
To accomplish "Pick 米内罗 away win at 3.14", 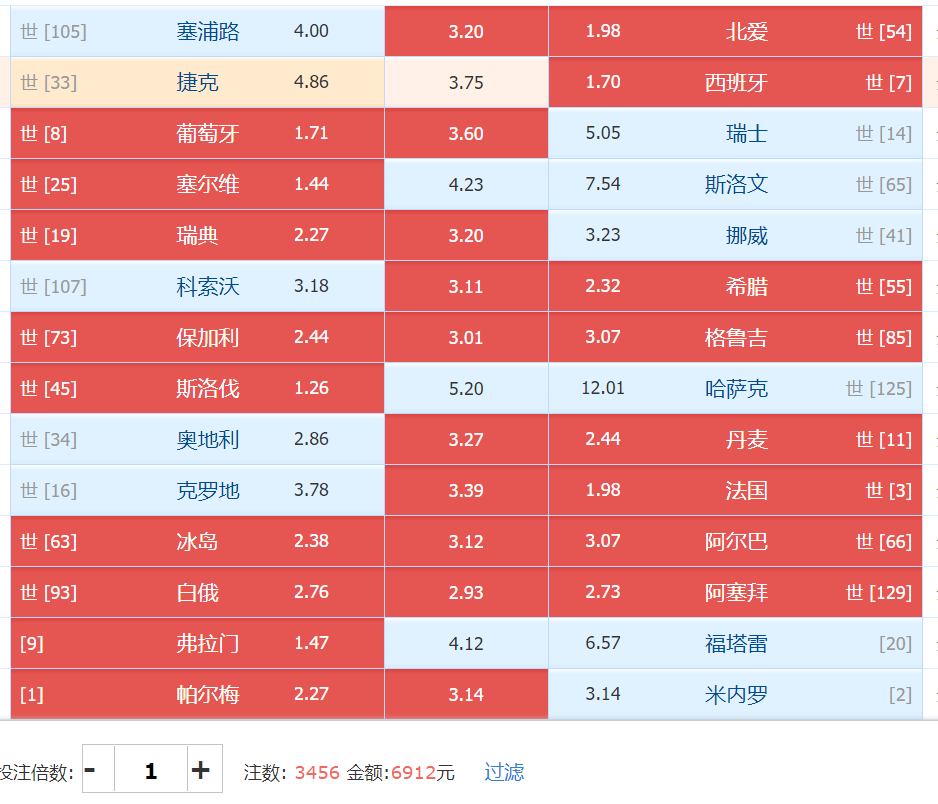I will point(735,695).
